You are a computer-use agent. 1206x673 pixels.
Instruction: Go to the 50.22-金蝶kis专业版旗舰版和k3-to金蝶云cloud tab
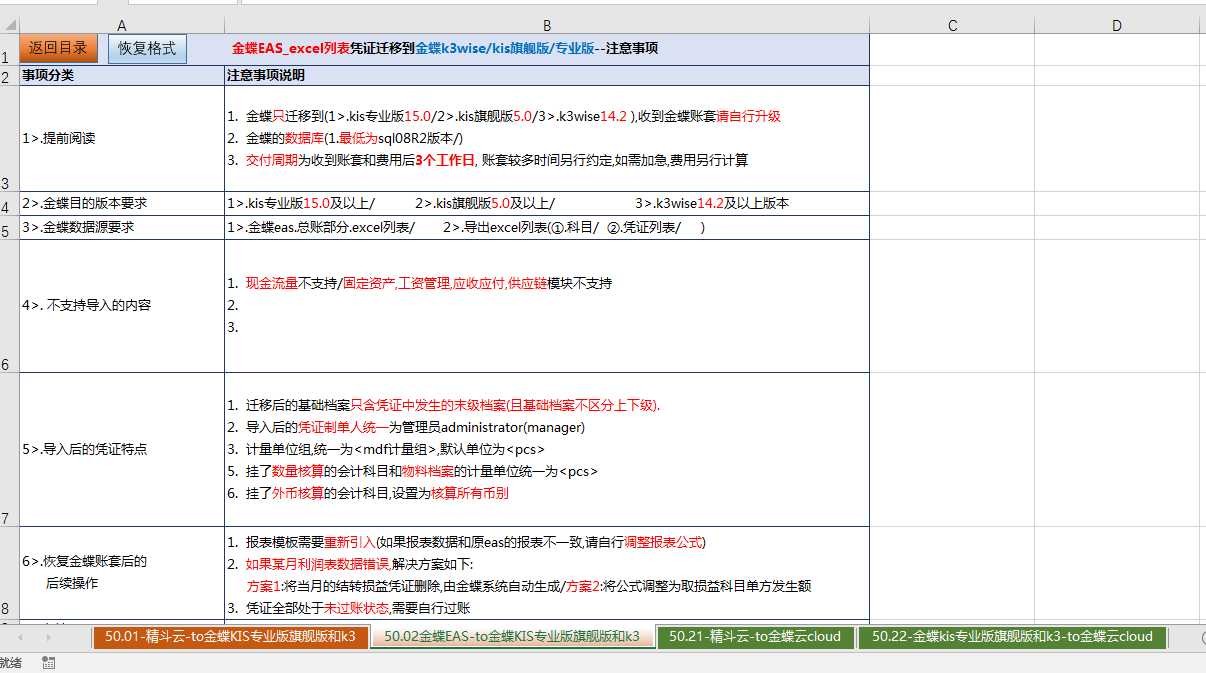click(x=1012, y=636)
